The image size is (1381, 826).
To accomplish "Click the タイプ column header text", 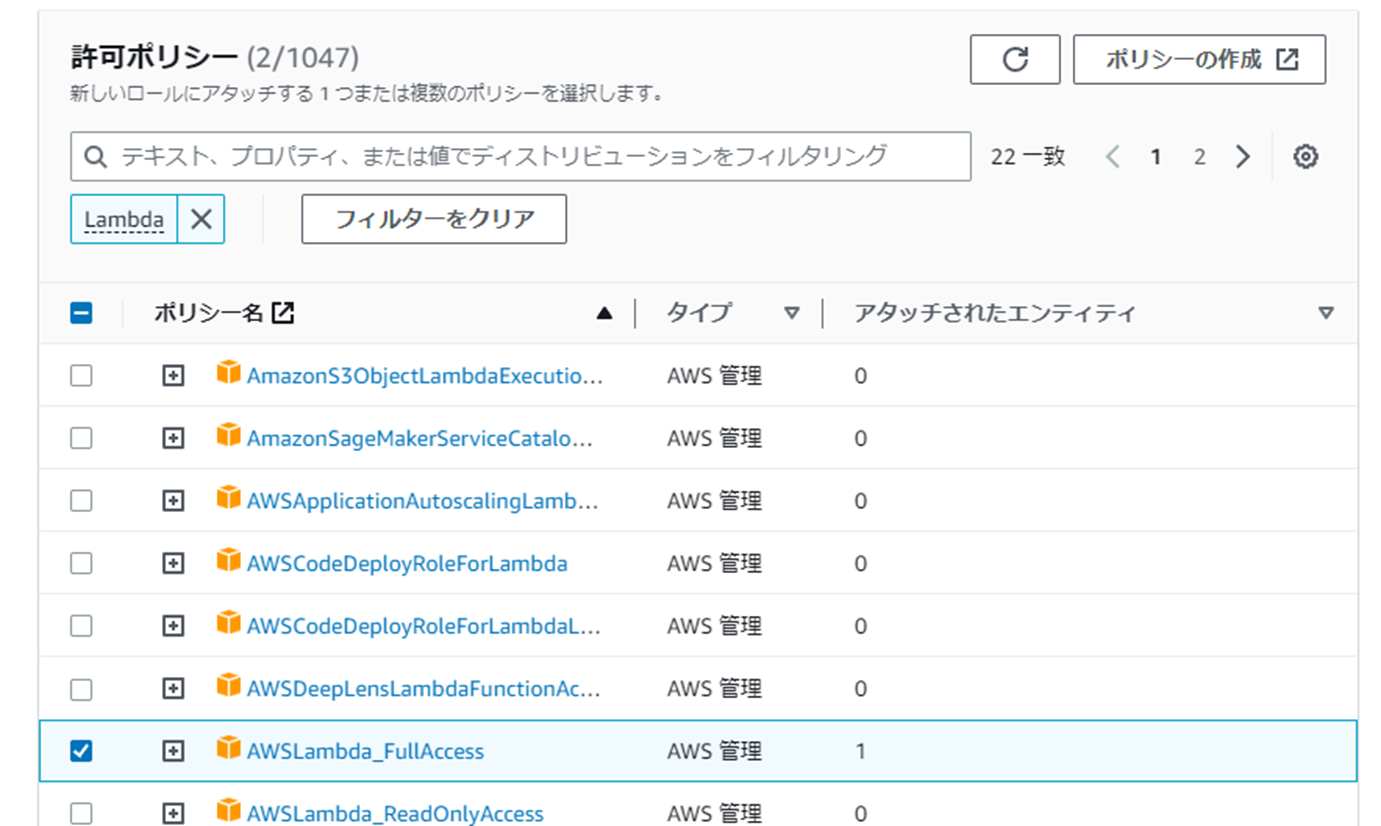I will click(698, 313).
